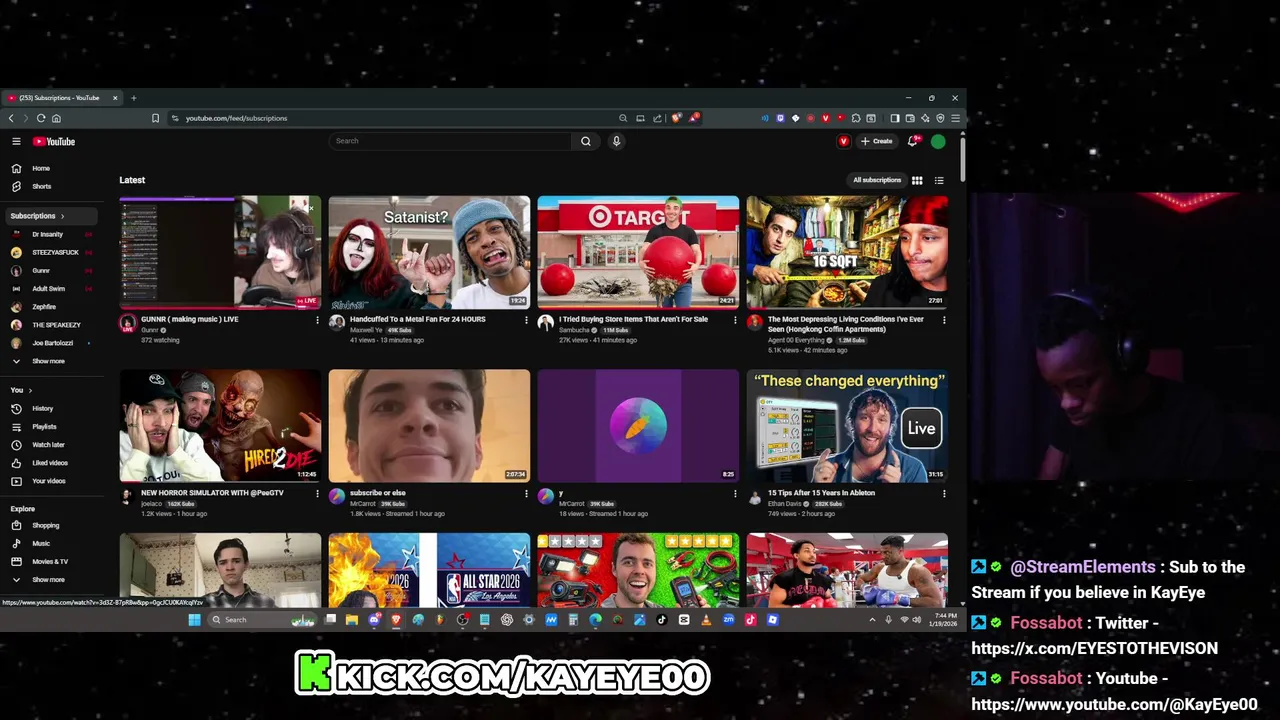Open Zephfire channel in sidebar

click(50, 307)
